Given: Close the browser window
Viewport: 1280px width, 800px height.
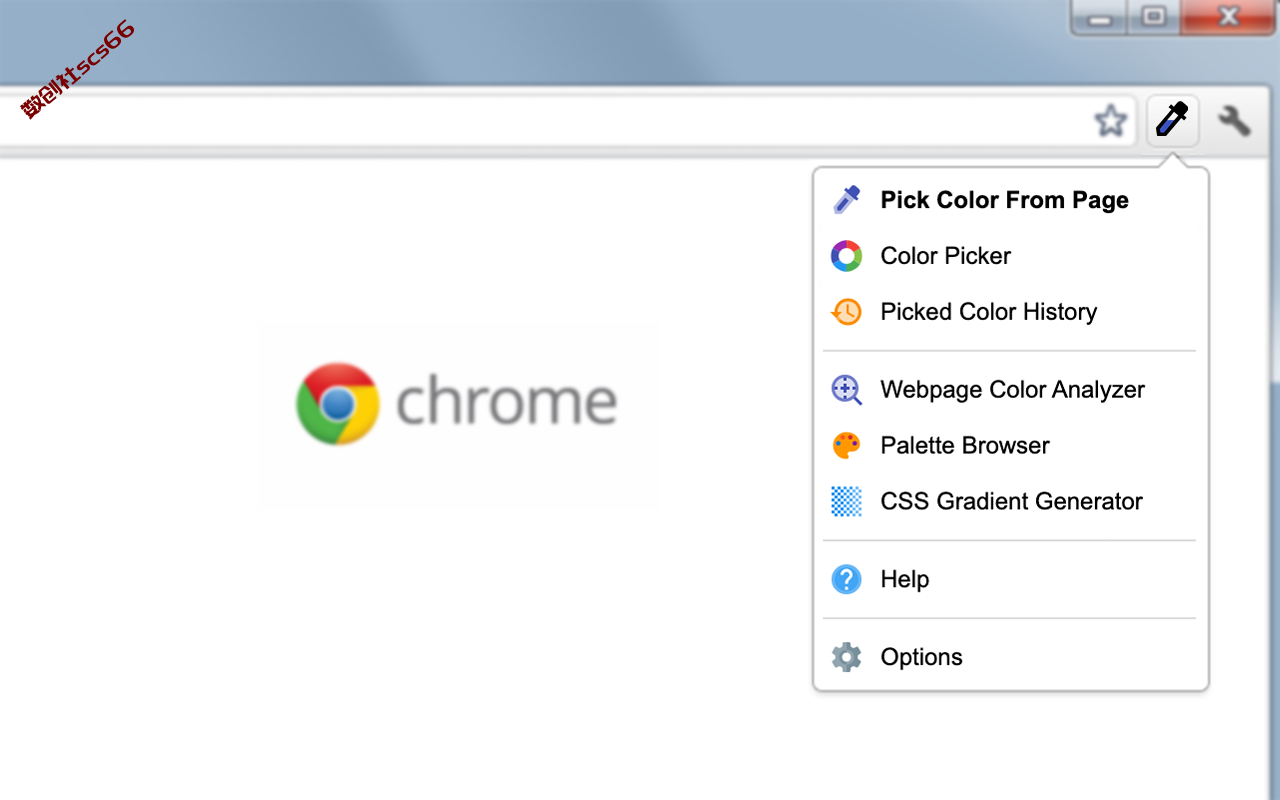Looking at the screenshot, I should coord(1228,17).
